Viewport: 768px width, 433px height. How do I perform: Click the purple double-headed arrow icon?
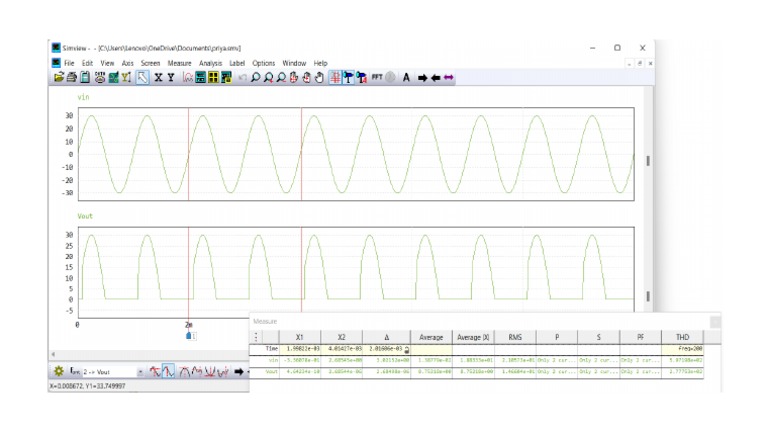(448, 77)
